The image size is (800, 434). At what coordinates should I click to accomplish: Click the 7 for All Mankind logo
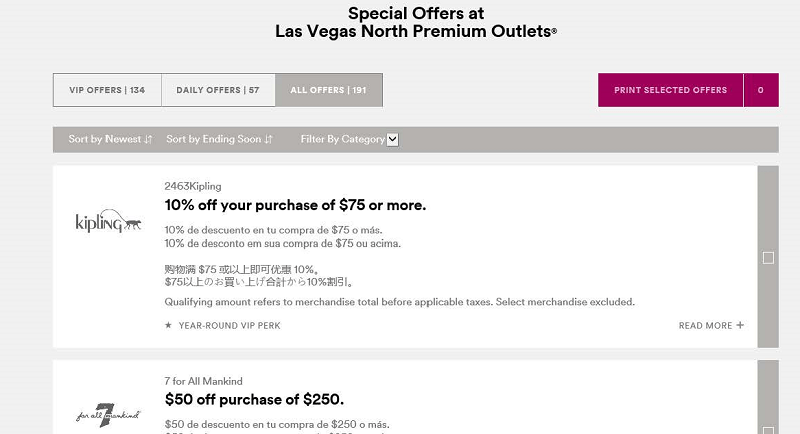[x=108, y=415]
